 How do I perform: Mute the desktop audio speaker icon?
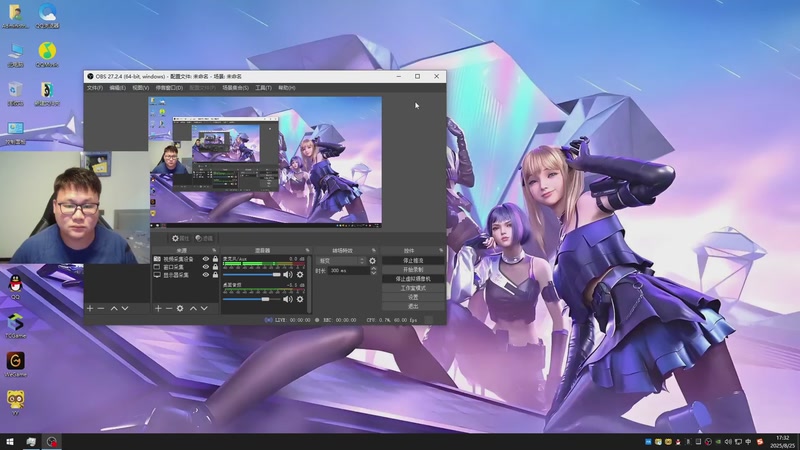click(288, 299)
